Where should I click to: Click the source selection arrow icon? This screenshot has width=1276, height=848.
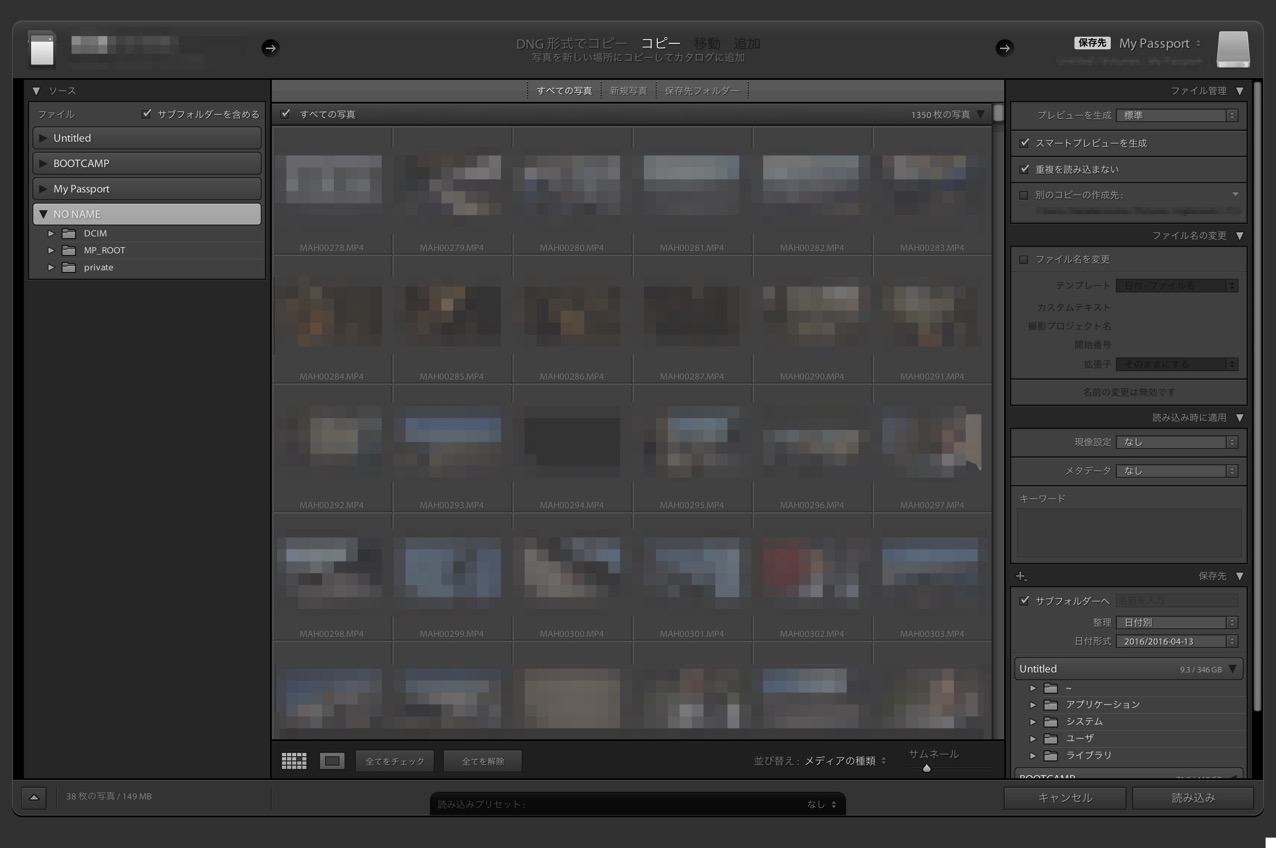pyautogui.click(x=270, y=48)
